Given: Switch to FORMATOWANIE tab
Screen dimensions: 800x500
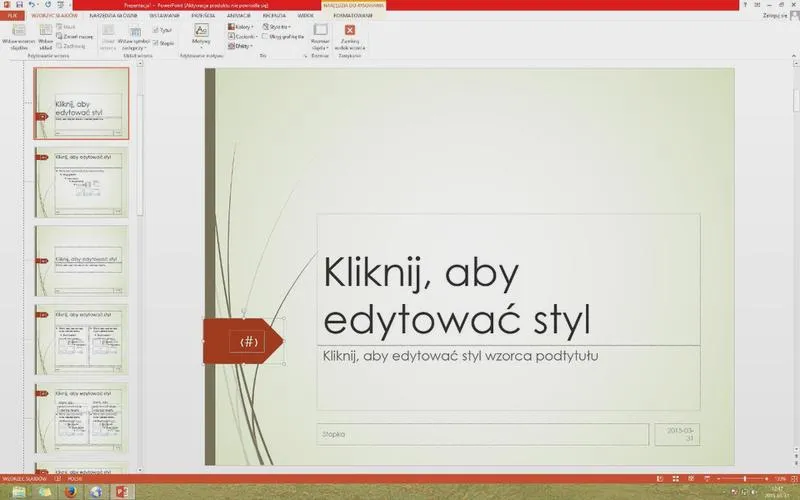Looking at the screenshot, I should (353, 16).
